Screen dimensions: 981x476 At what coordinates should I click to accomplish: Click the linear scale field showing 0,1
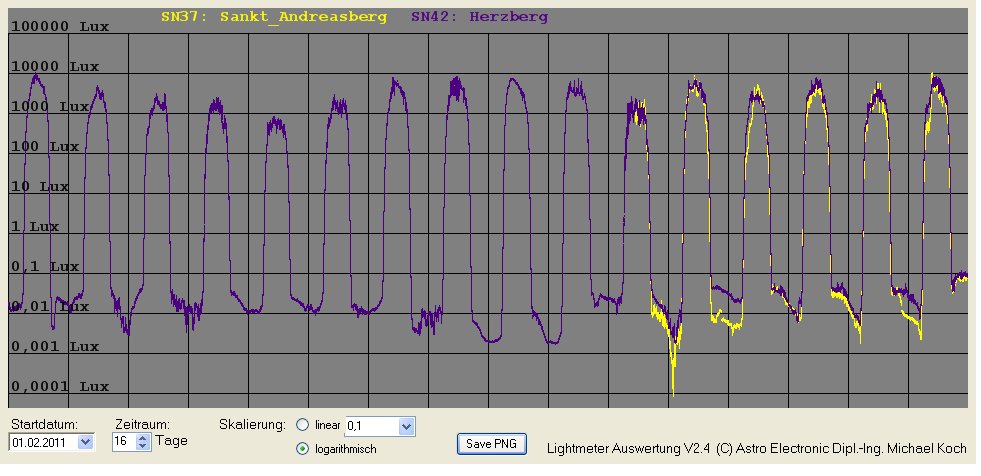(372, 427)
